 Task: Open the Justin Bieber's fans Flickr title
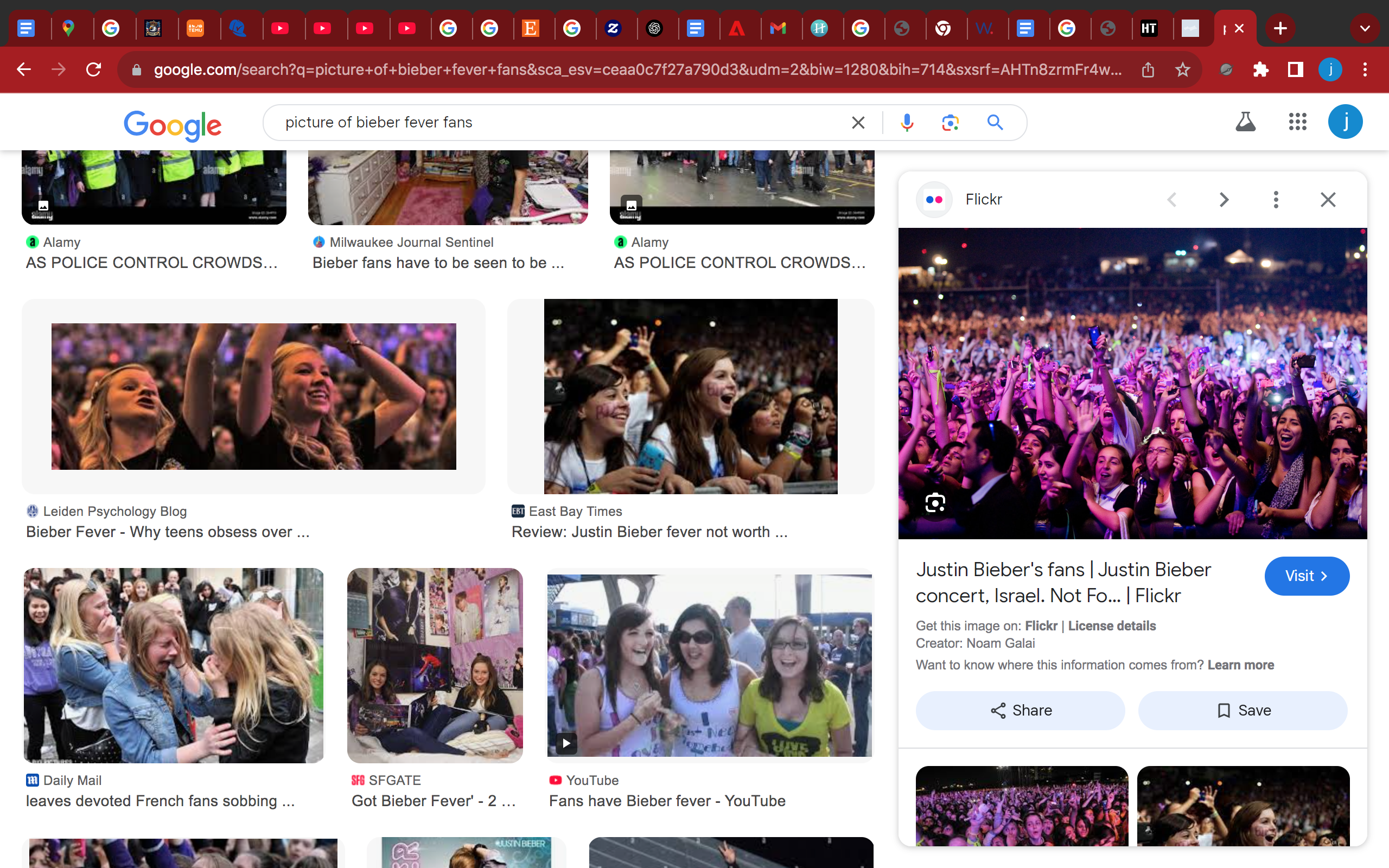pyautogui.click(x=1063, y=582)
